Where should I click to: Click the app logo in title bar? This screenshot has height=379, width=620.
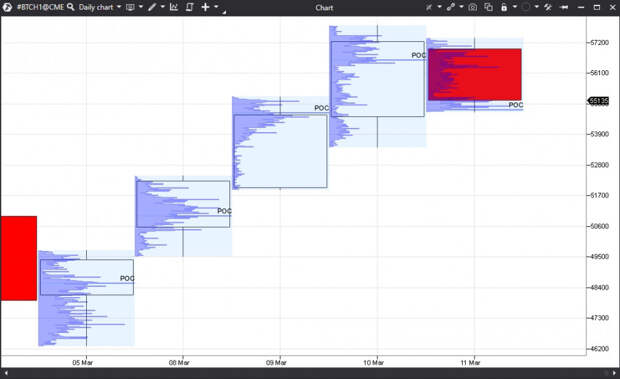7,7
